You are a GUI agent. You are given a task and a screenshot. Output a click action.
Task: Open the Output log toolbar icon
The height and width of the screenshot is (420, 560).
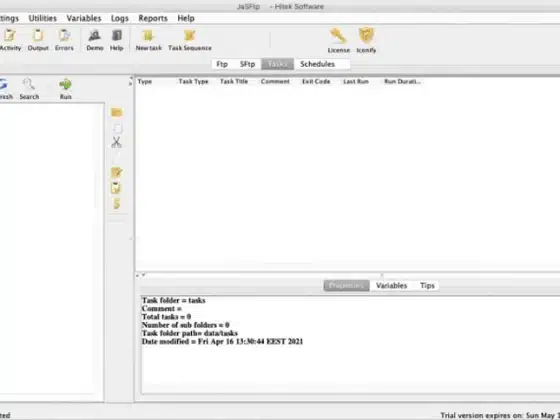point(38,40)
